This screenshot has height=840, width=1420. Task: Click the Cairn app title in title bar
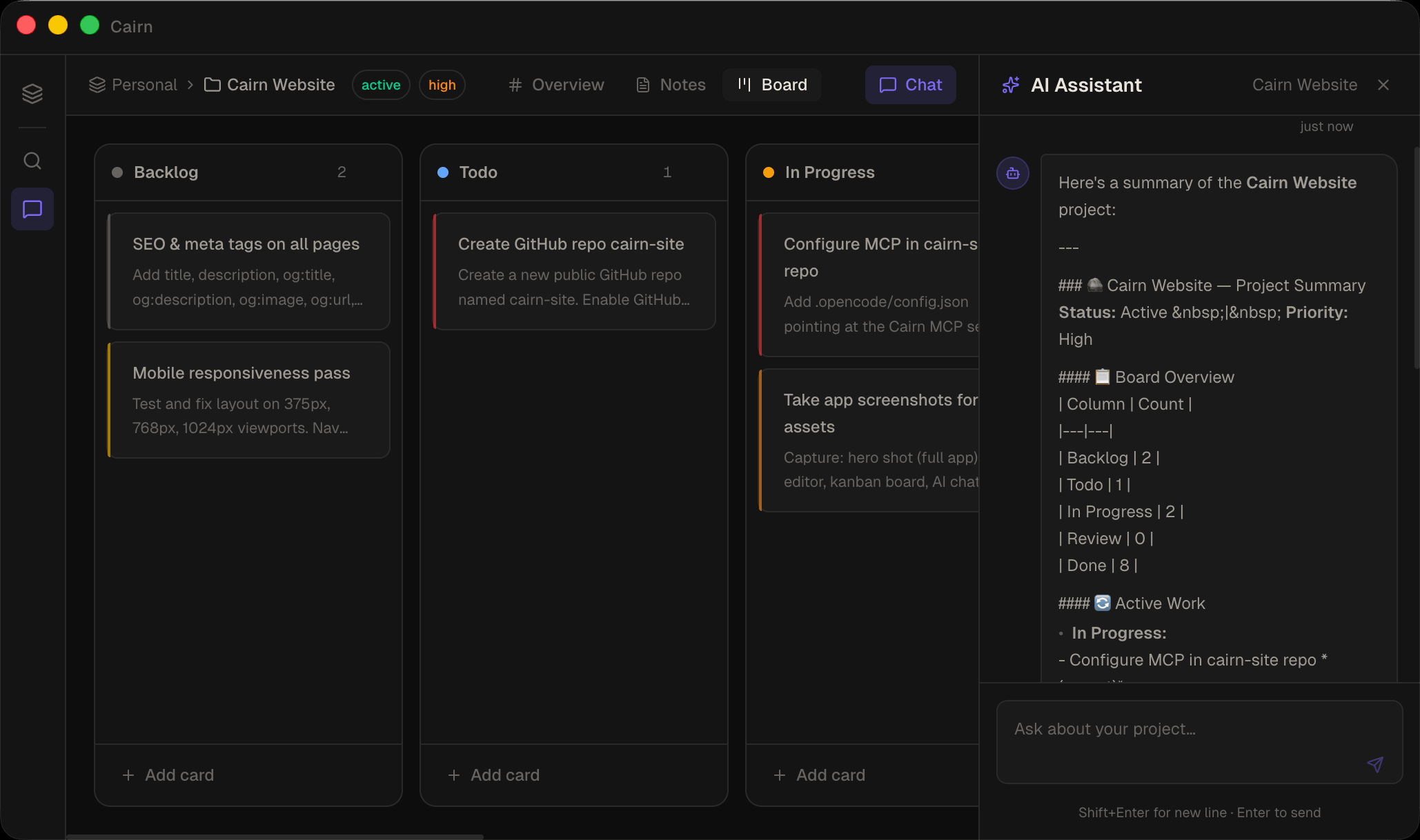point(131,26)
